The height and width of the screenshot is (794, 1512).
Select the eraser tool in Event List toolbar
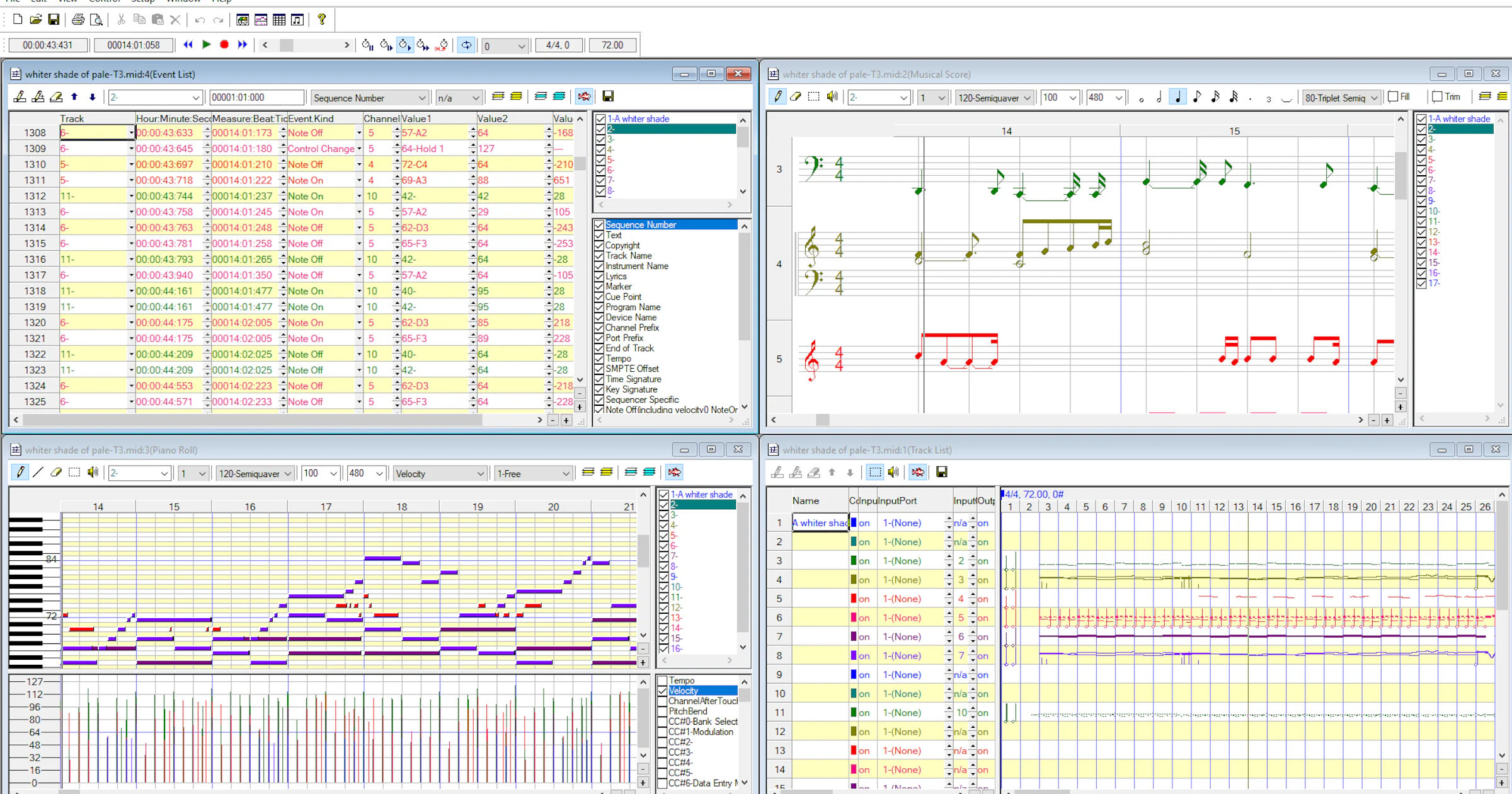click(56, 96)
